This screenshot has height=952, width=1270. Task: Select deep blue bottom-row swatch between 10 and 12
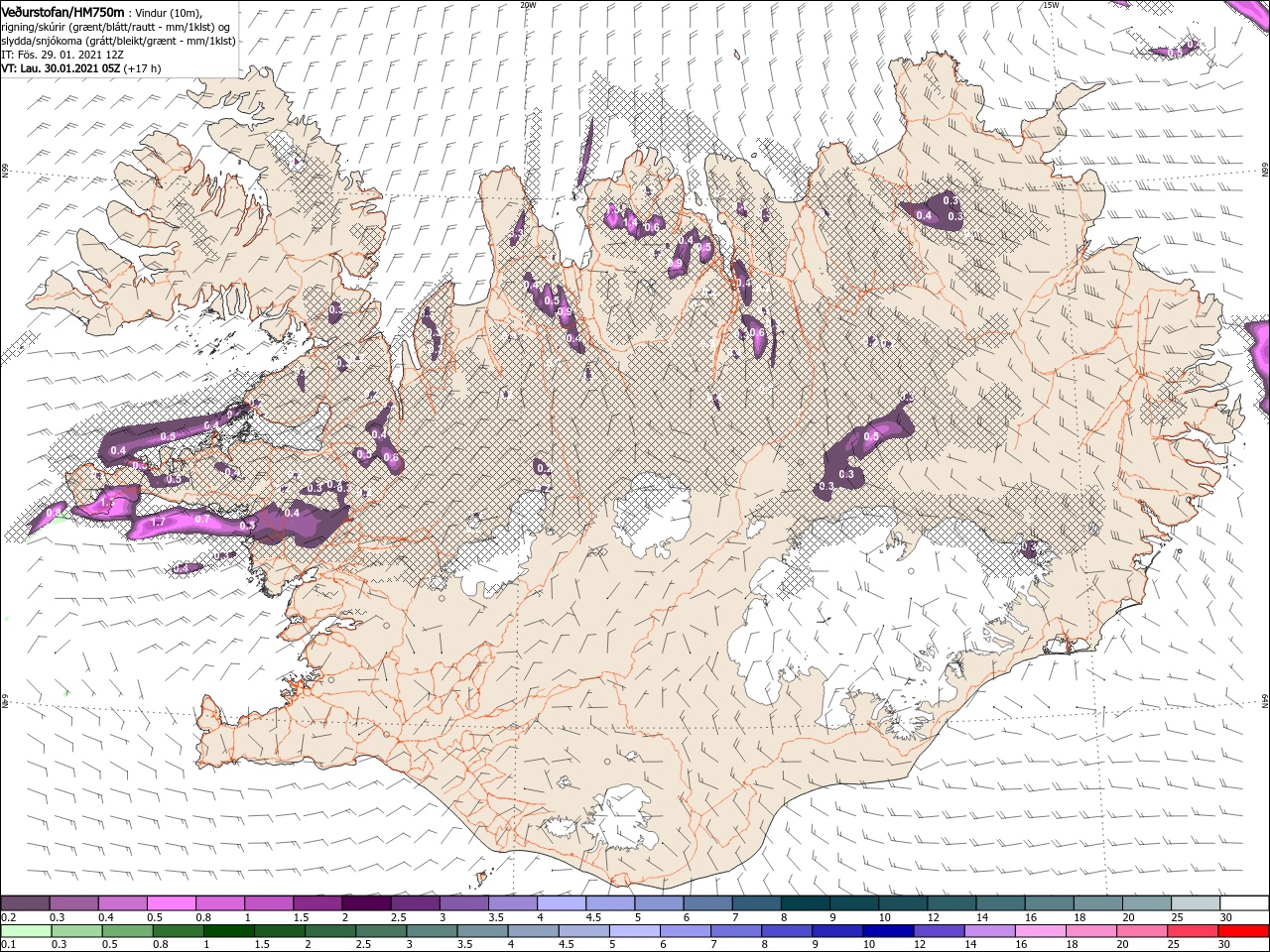[x=889, y=931]
